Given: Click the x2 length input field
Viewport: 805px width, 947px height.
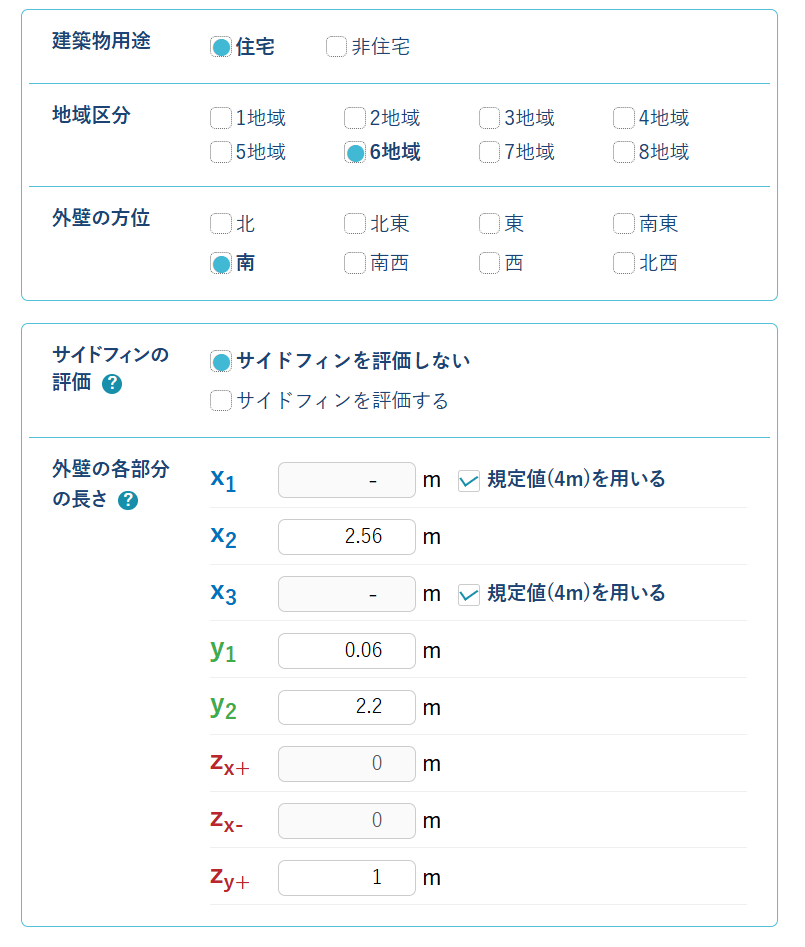Looking at the screenshot, I should [346, 537].
